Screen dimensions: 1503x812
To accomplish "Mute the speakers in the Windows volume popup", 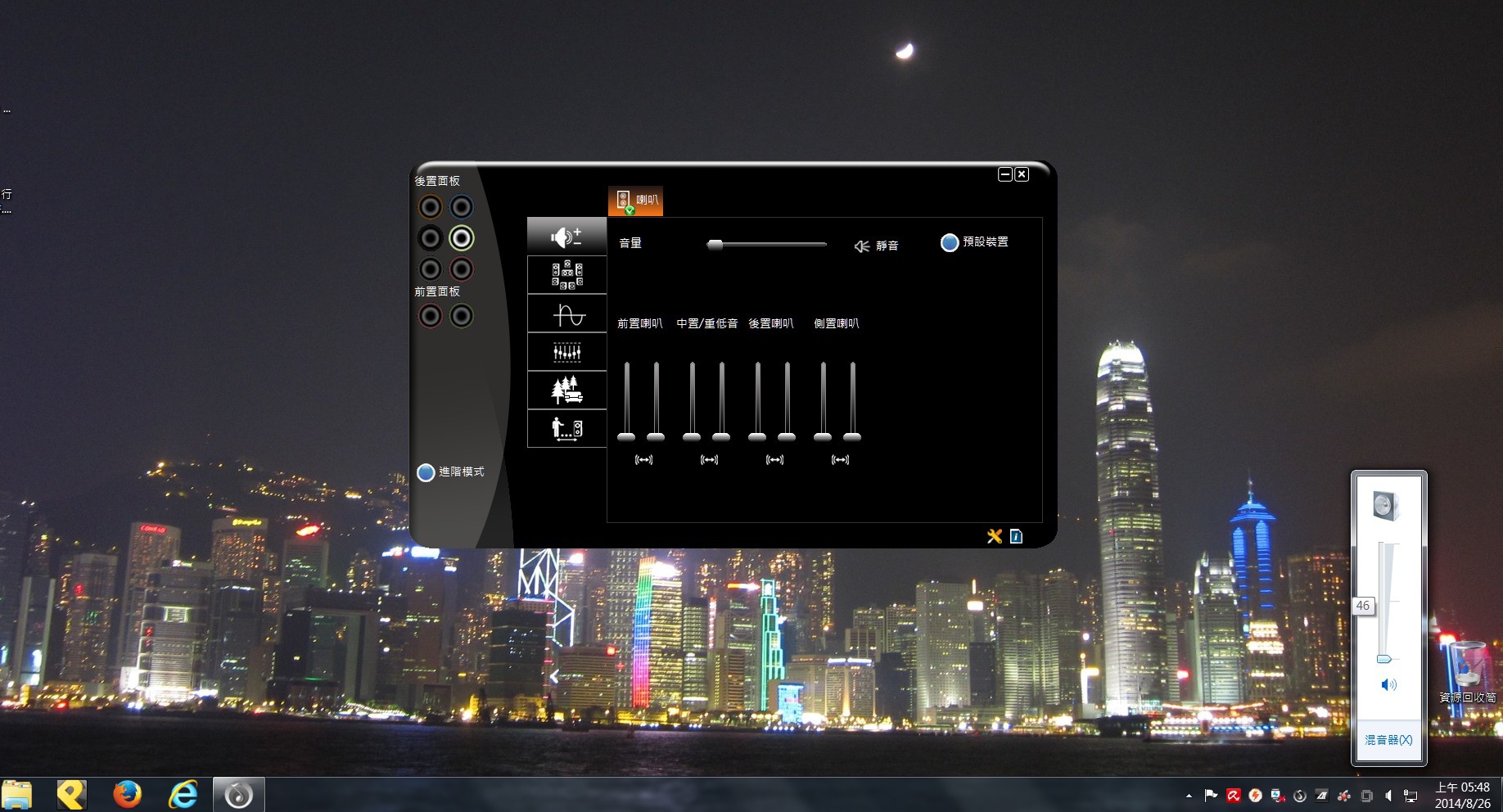I will point(1388,684).
